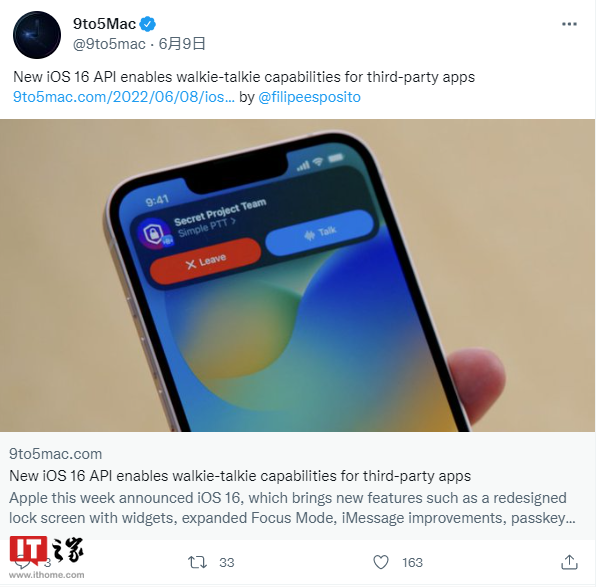Screen dimensions: 600x587
Task: Click the retweet icon
Action: coord(197,562)
